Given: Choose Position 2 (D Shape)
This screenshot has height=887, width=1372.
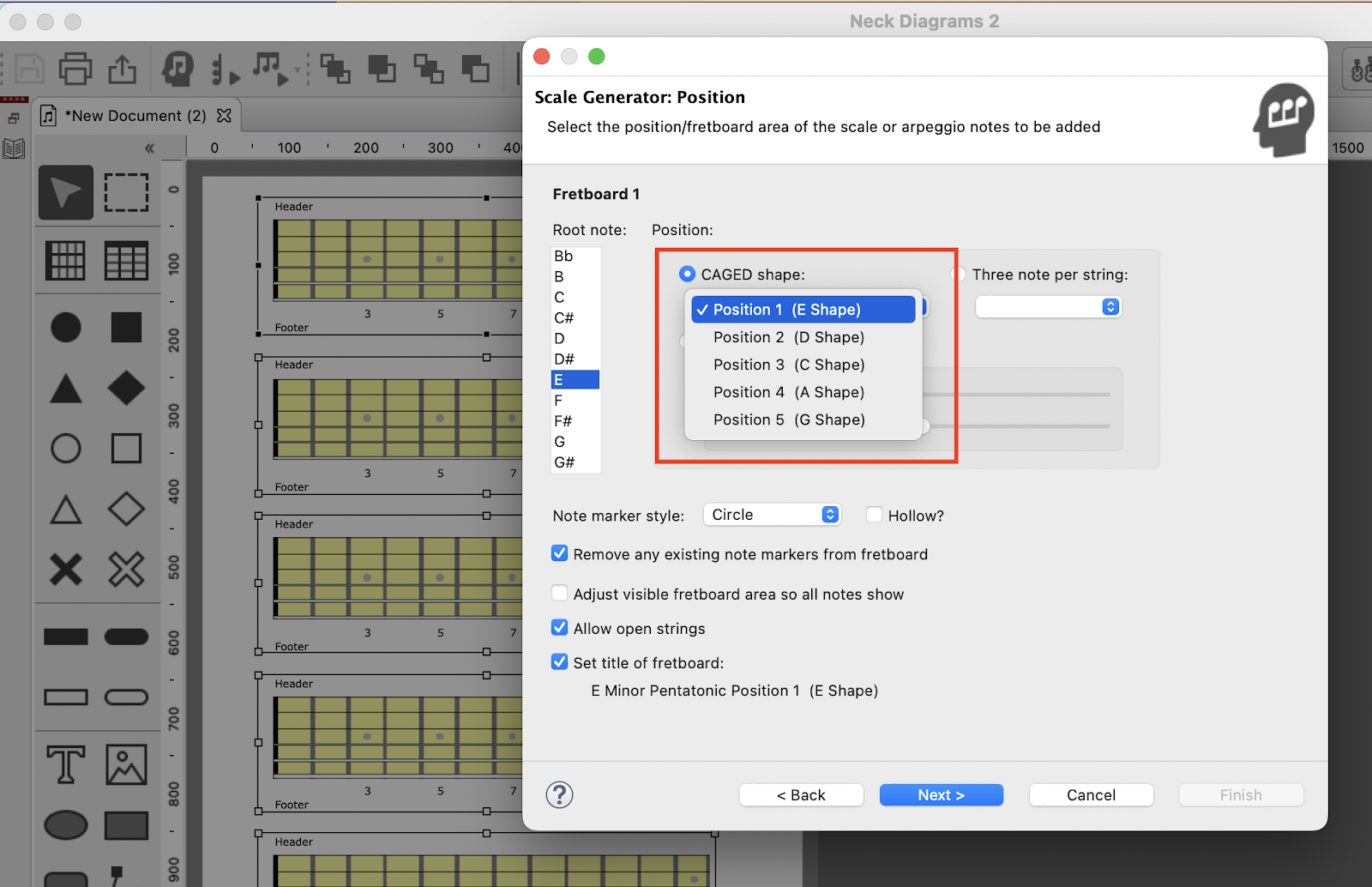Looking at the screenshot, I should (803, 337).
